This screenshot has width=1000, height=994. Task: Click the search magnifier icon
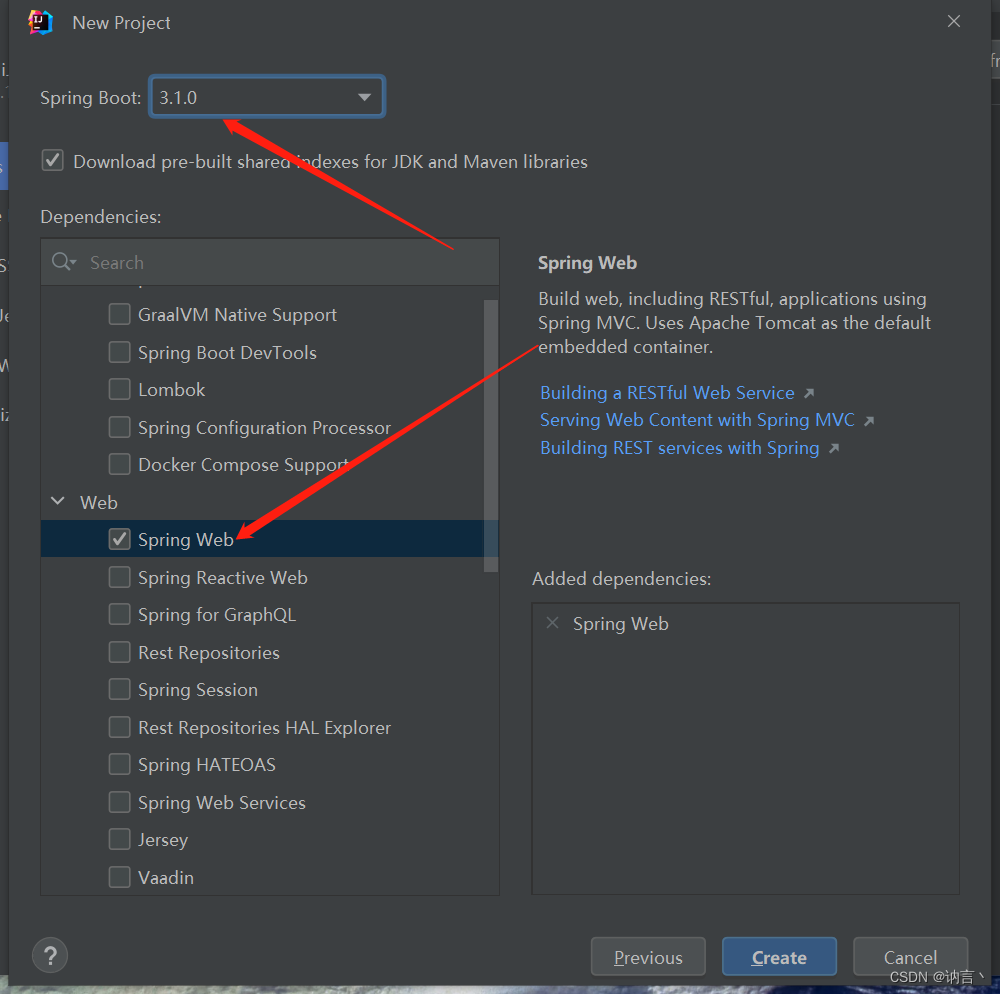click(63, 261)
